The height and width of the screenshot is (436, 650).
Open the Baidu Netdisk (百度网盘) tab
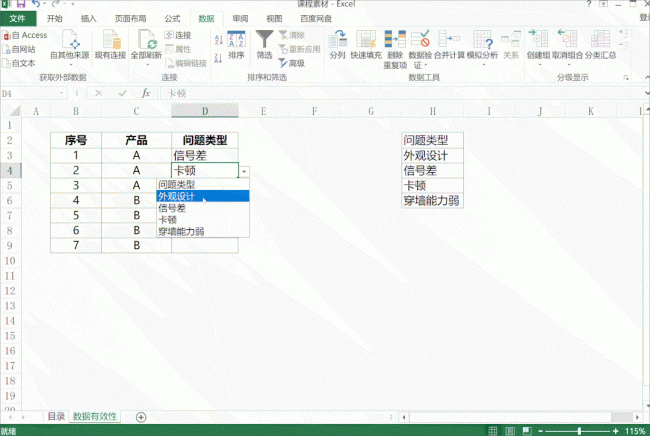click(x=316, y=19)
